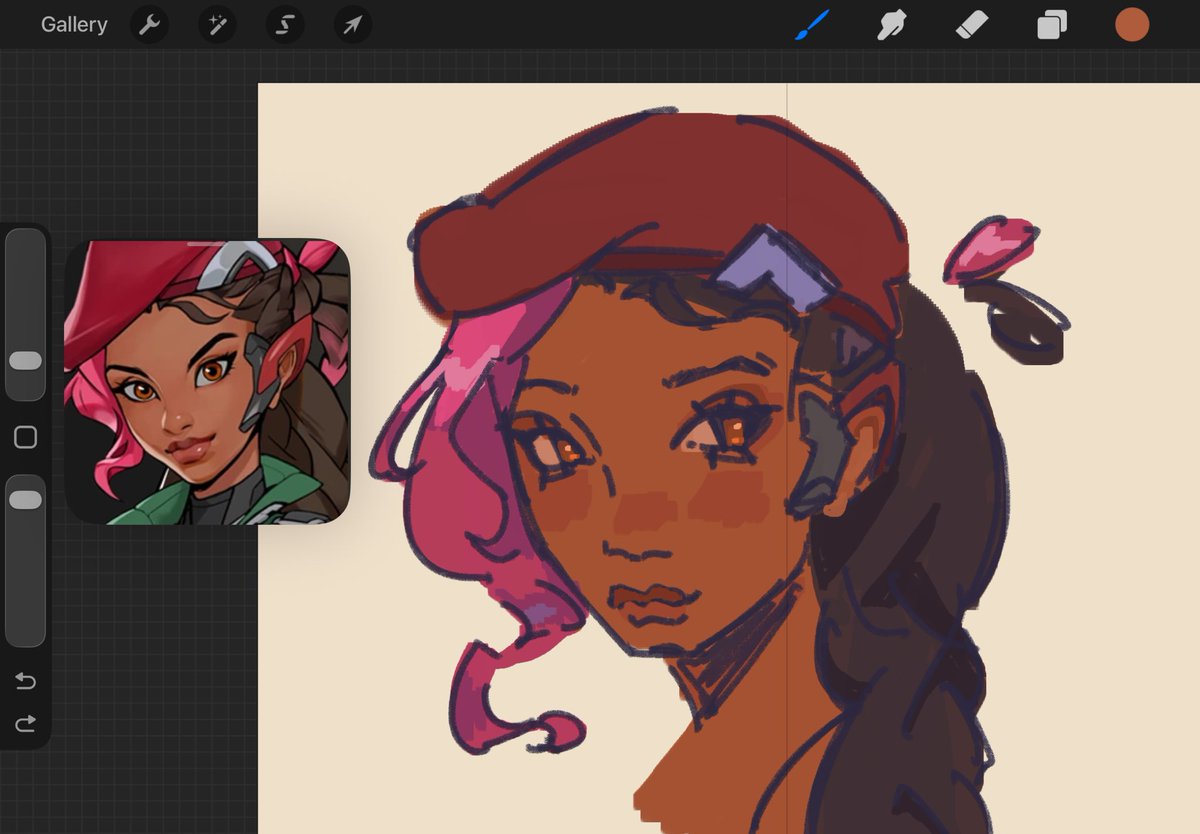Select the Smudge tool
Screen dimensions: 1200x834
(891, 25)
